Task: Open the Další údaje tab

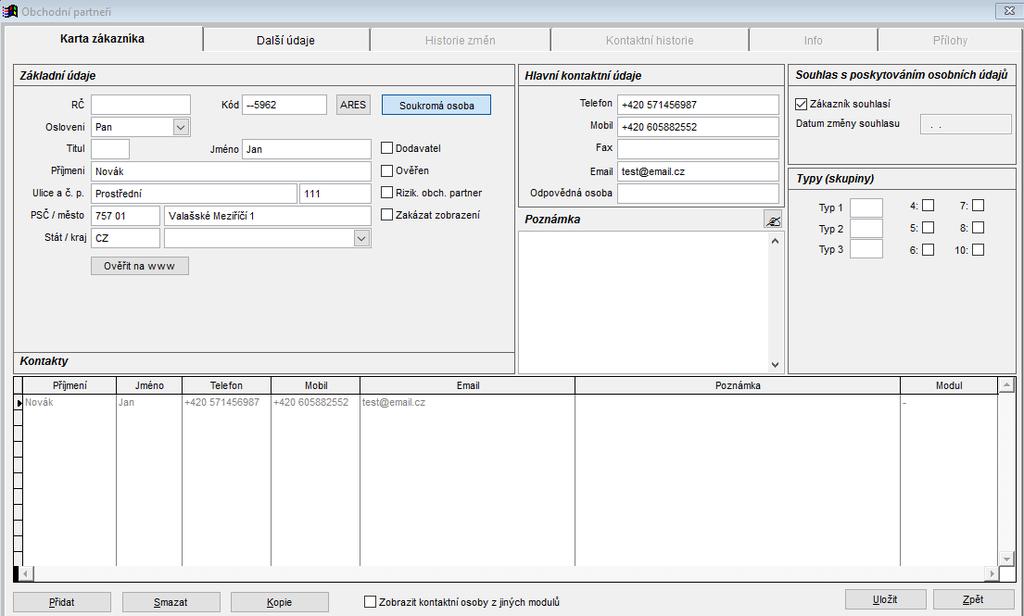Action: 286,40
